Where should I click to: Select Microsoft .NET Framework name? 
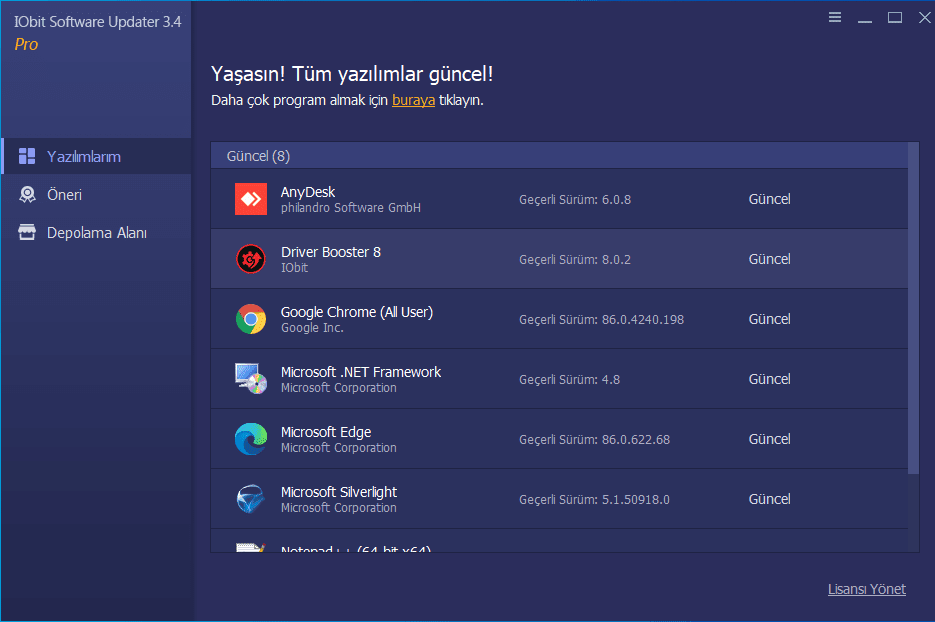coord(361,372)
